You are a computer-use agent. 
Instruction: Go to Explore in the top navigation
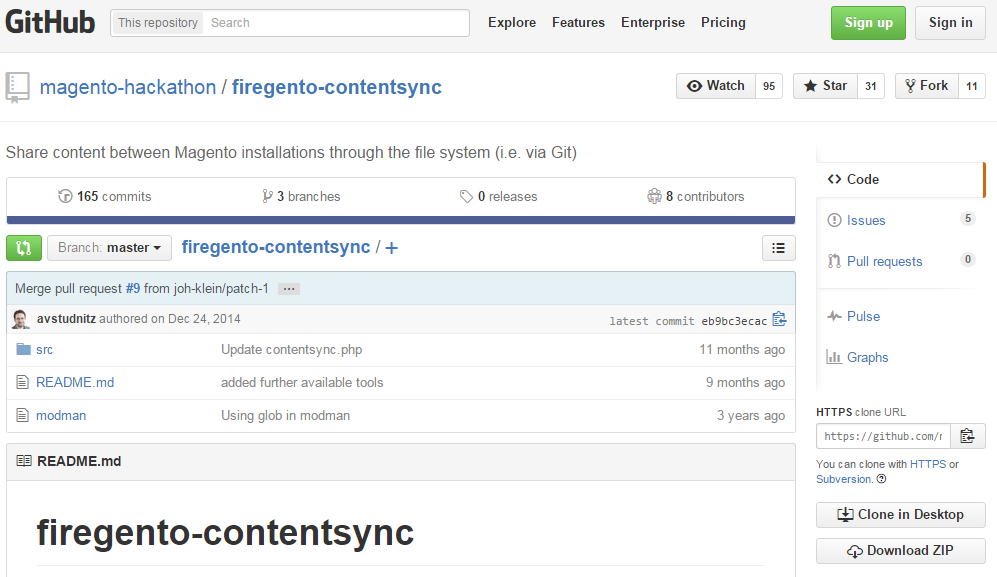coord(512,23)
